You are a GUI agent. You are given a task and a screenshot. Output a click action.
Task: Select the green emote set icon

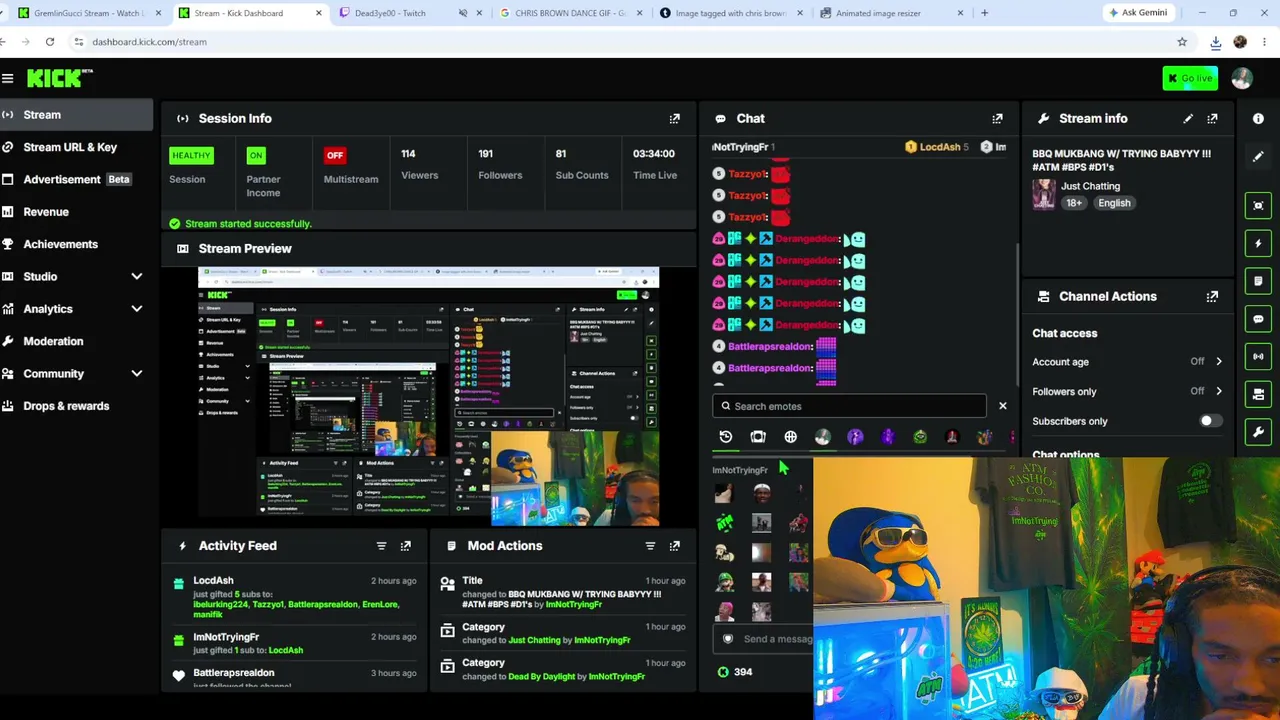(x=920, y=437)
